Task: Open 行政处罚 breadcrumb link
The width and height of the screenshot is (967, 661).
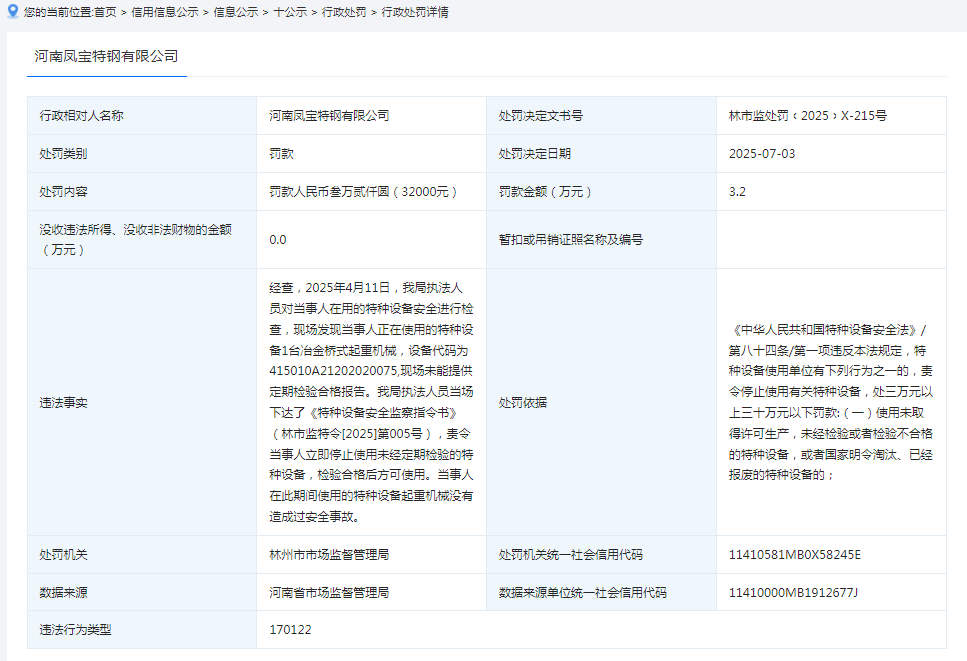Action: click(344, 12)
